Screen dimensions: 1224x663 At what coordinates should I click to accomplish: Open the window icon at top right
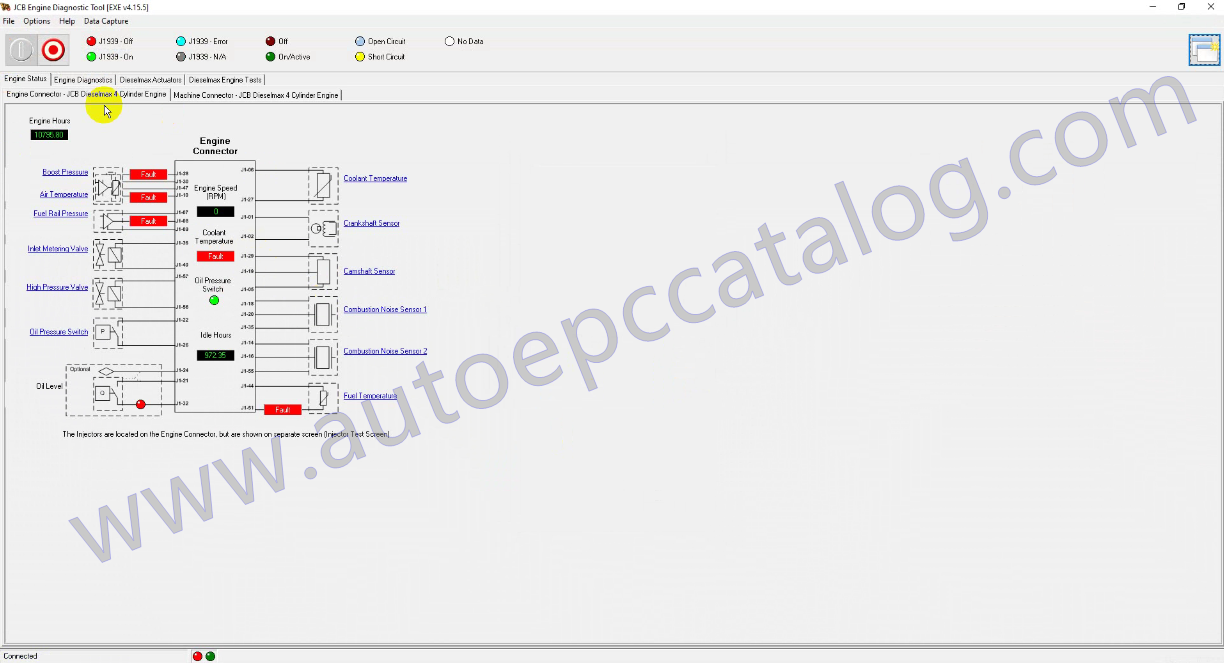pyautogui.click(x=1204, y=50)
